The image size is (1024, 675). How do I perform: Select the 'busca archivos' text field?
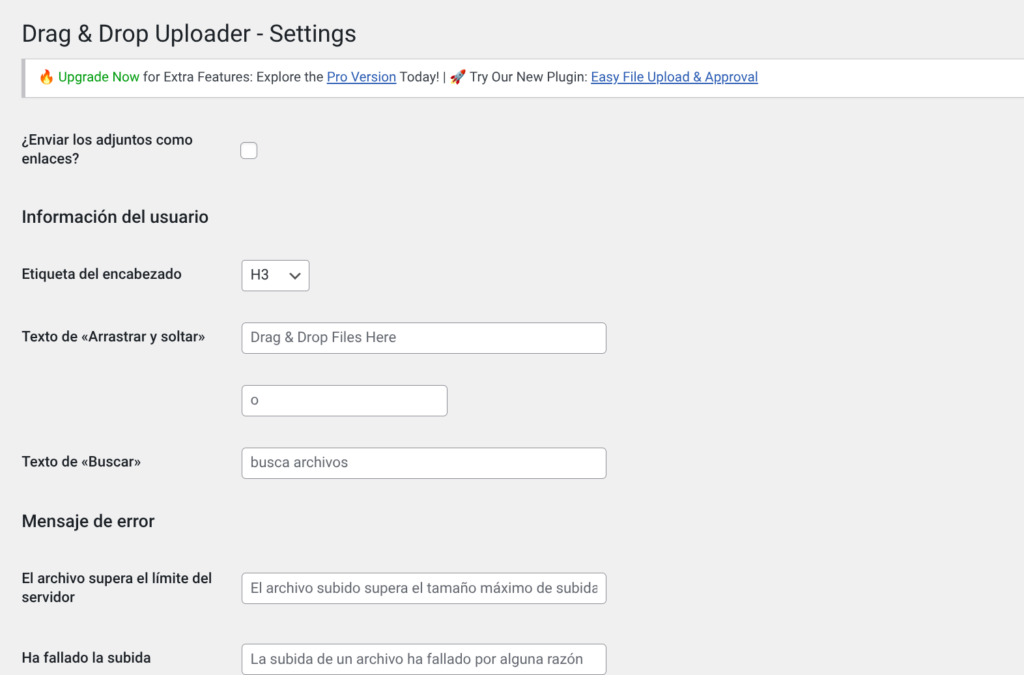[424, 463]
